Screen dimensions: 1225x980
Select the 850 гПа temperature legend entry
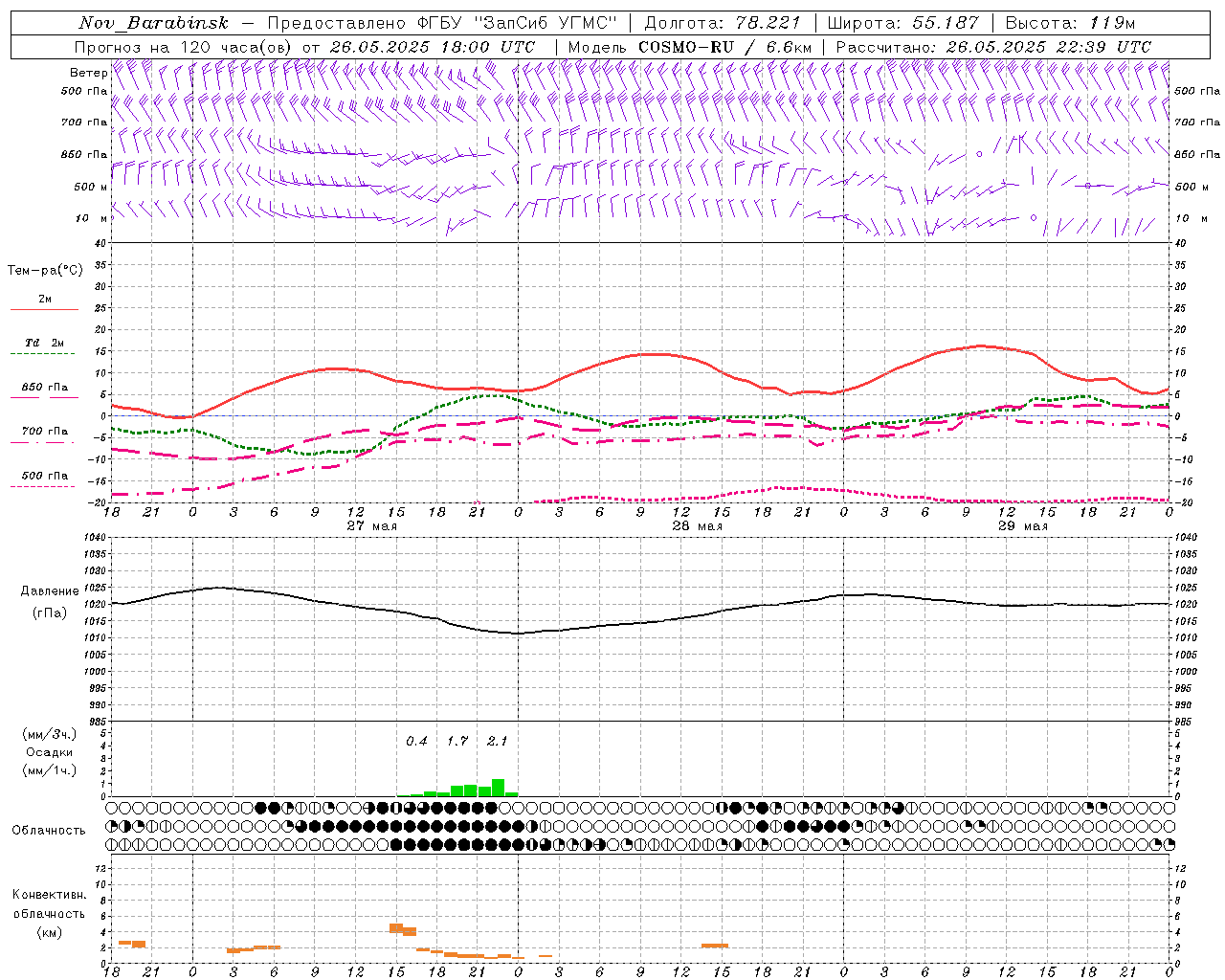pyautogui.click(x=44, y=389)
